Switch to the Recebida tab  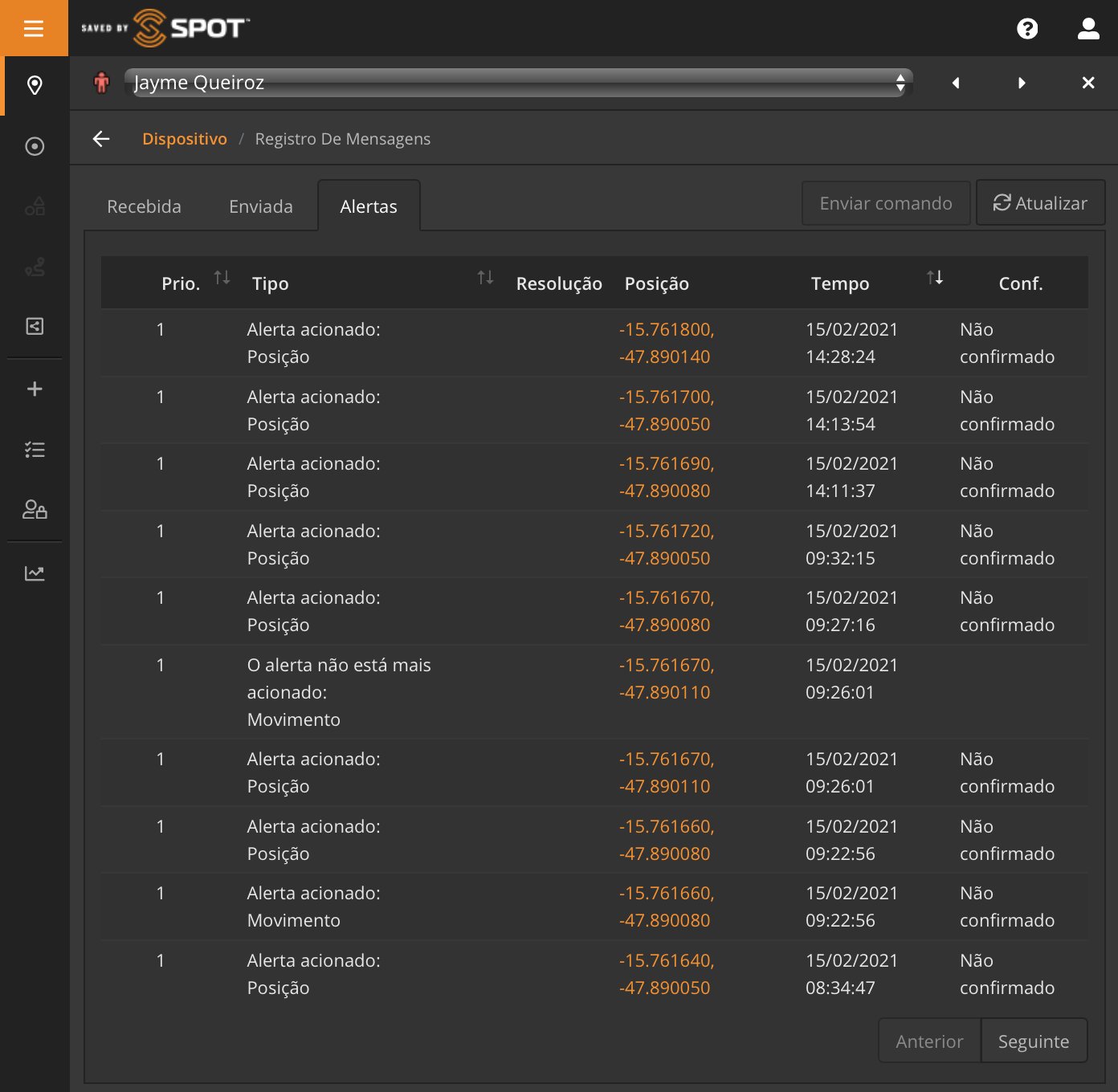[x=145, y=206]
